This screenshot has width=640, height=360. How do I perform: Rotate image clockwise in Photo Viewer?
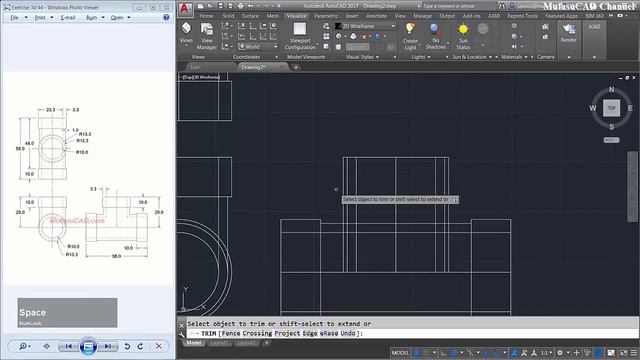(140, 346)
